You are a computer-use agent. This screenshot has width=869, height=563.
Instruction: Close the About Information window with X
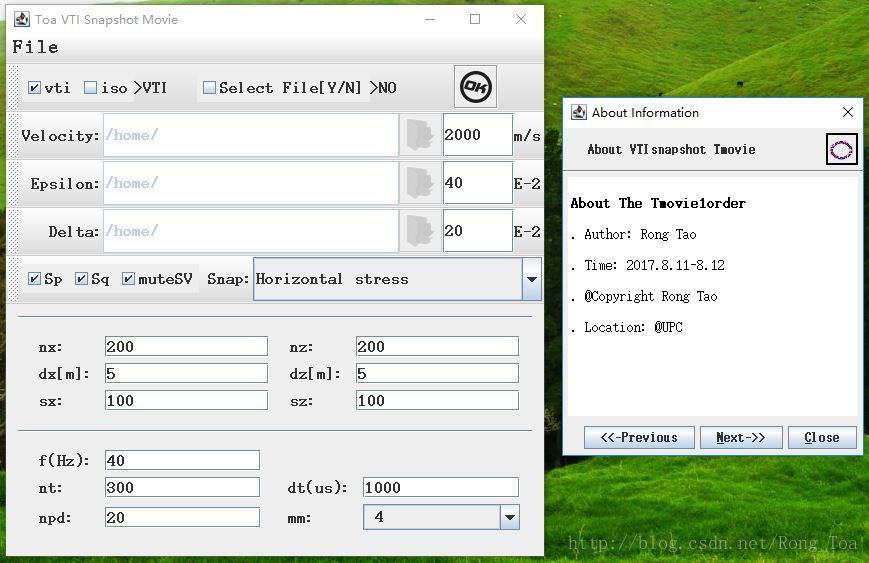pyautogui.click(x=848, y=112)
